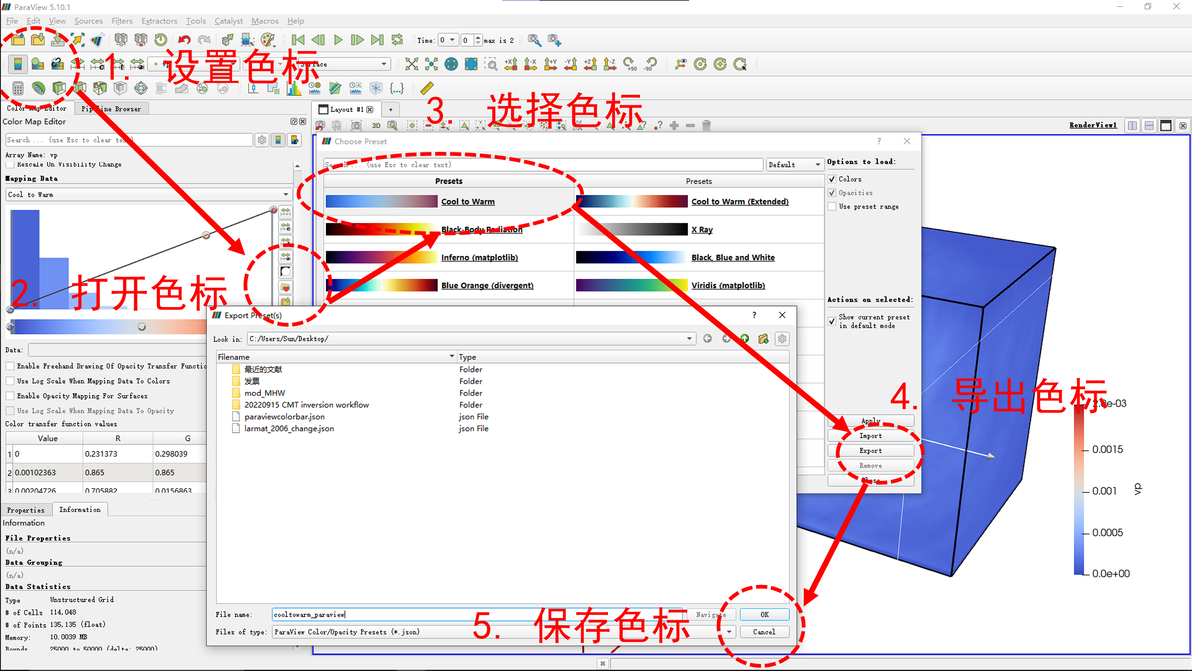The height and width of the screenshot is (671, 1192).
Task: Select the X Ray preset
Action: click(x=702, y=229)
